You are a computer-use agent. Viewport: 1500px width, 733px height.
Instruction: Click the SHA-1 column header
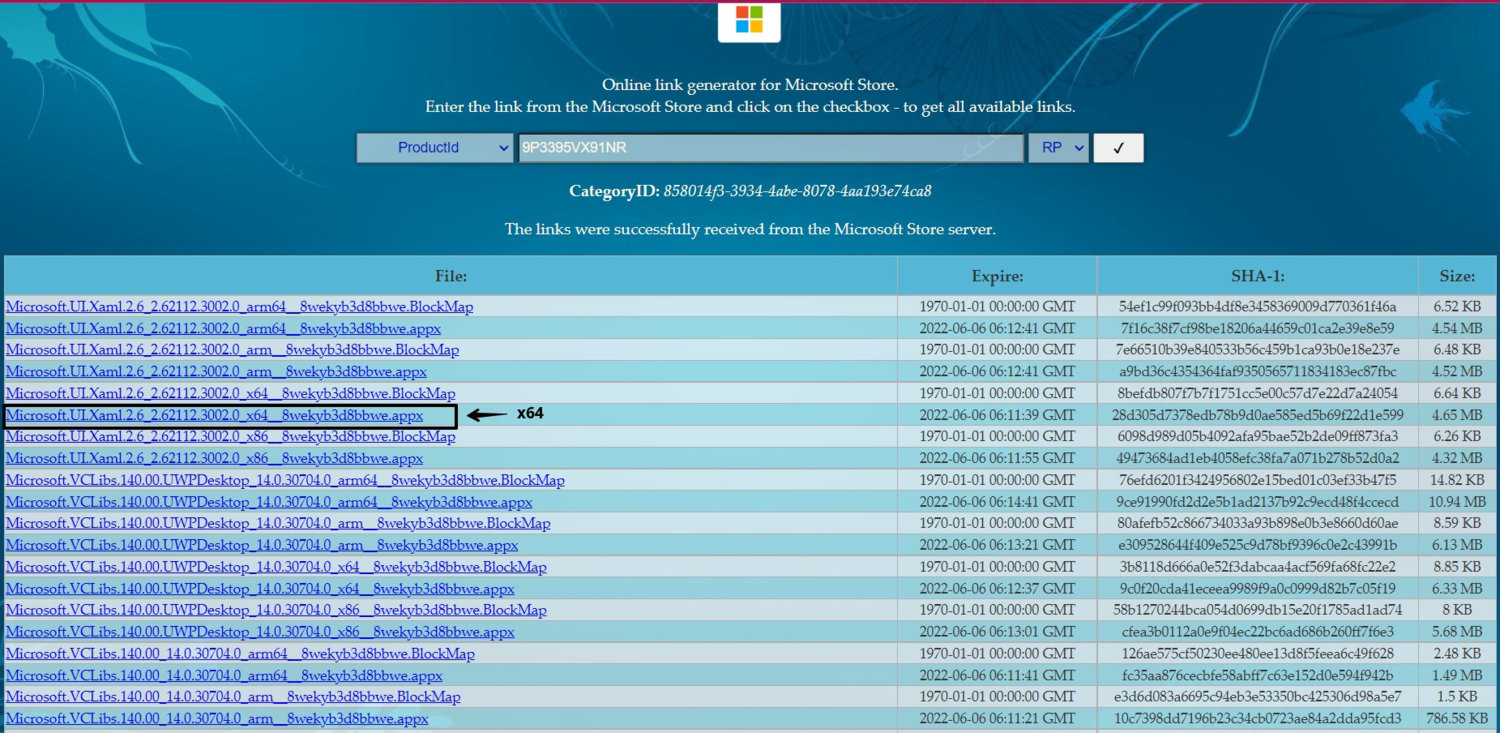point(1258,276)
